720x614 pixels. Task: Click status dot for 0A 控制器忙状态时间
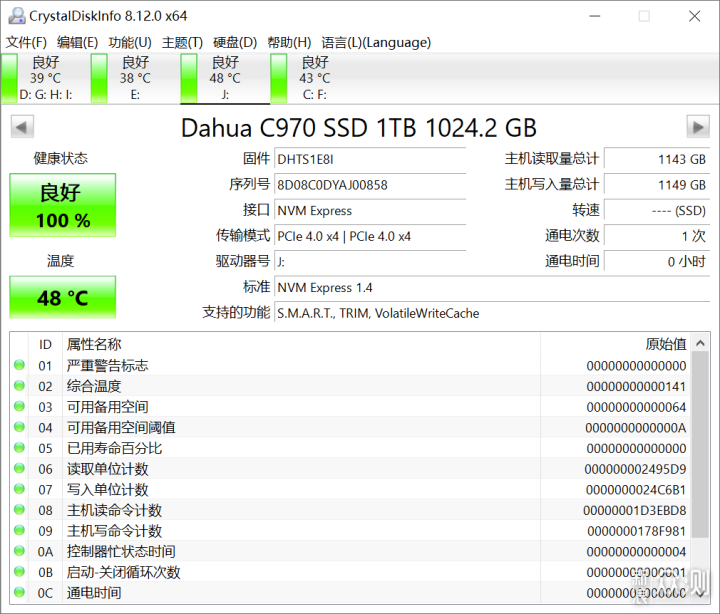click(x=19, y=551)
